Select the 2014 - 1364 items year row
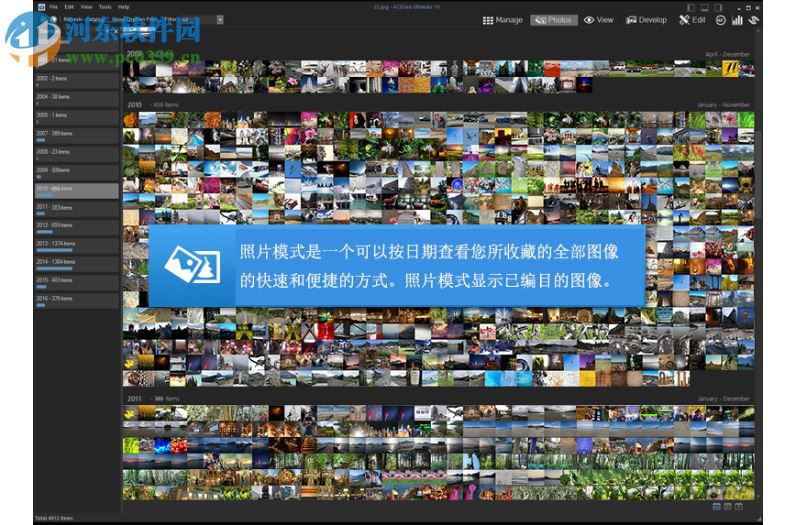 tap(77, 264)
